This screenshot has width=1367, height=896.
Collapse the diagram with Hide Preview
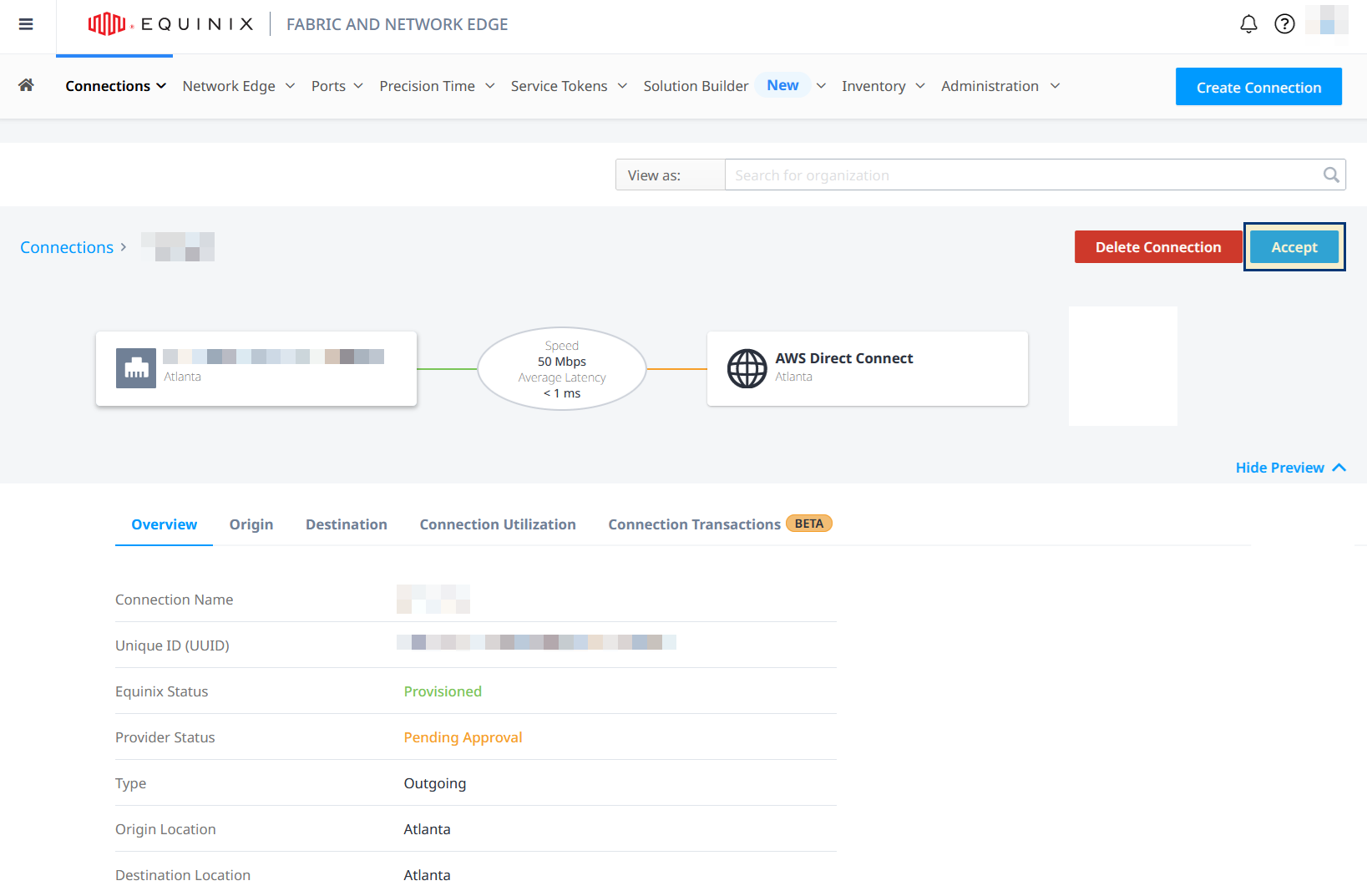(1290, 468)
